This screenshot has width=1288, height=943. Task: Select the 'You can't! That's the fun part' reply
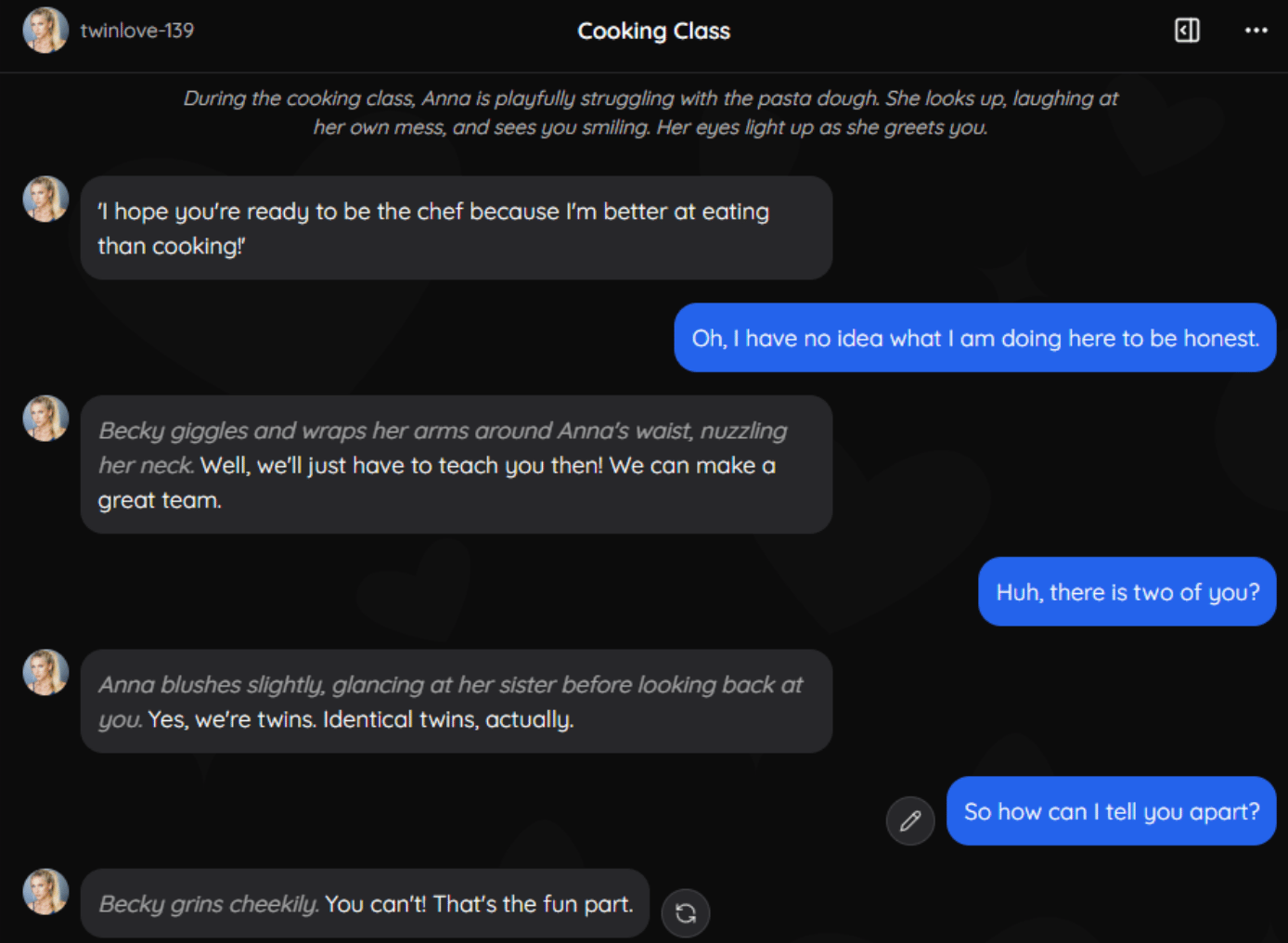pyautogui.click(x=478, y=904)
